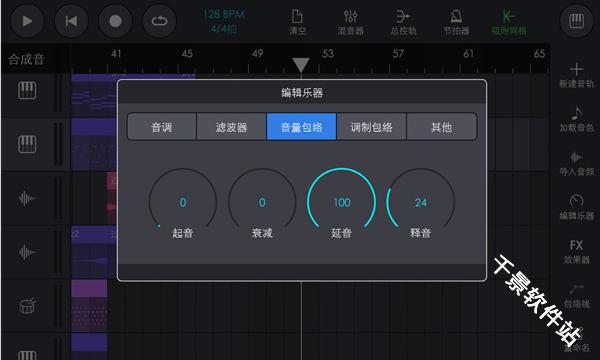Screen dimensions: 600x360
Task: Click the 起音 attack knob
Action: tap(183, 202)
